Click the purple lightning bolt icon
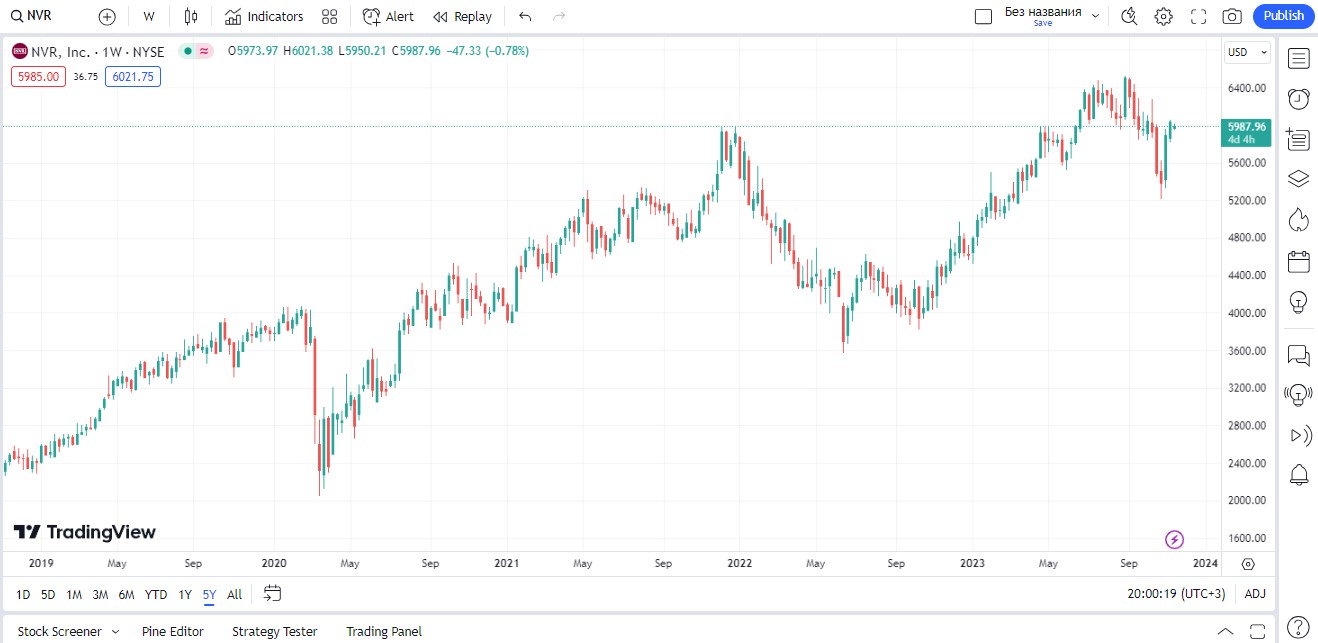 click(x=1175, y=540)
